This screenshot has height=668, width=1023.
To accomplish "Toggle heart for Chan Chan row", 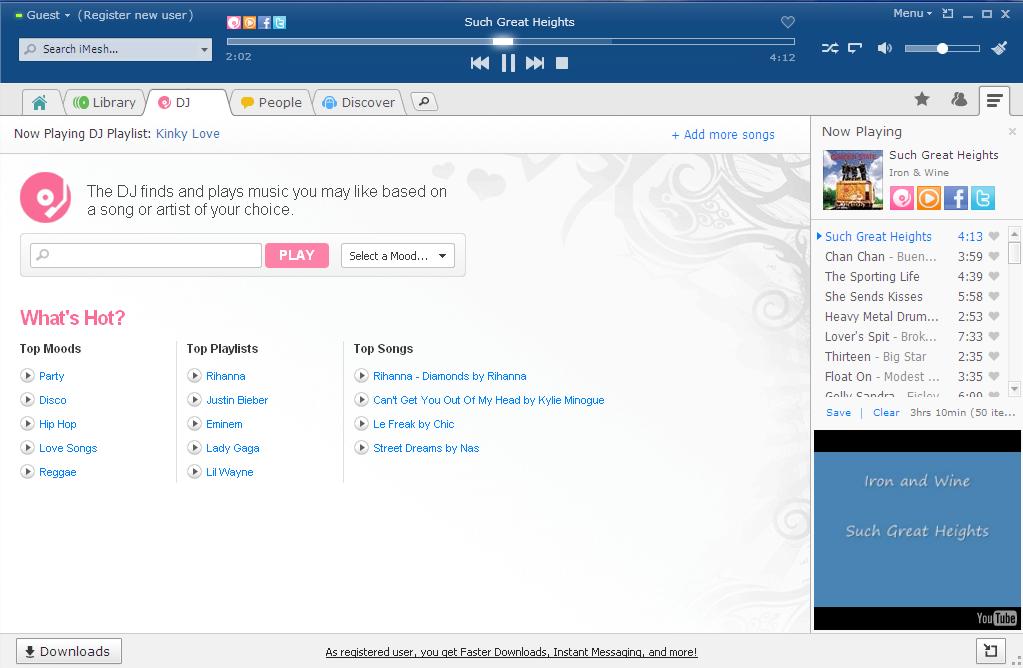I will point(994,256).
